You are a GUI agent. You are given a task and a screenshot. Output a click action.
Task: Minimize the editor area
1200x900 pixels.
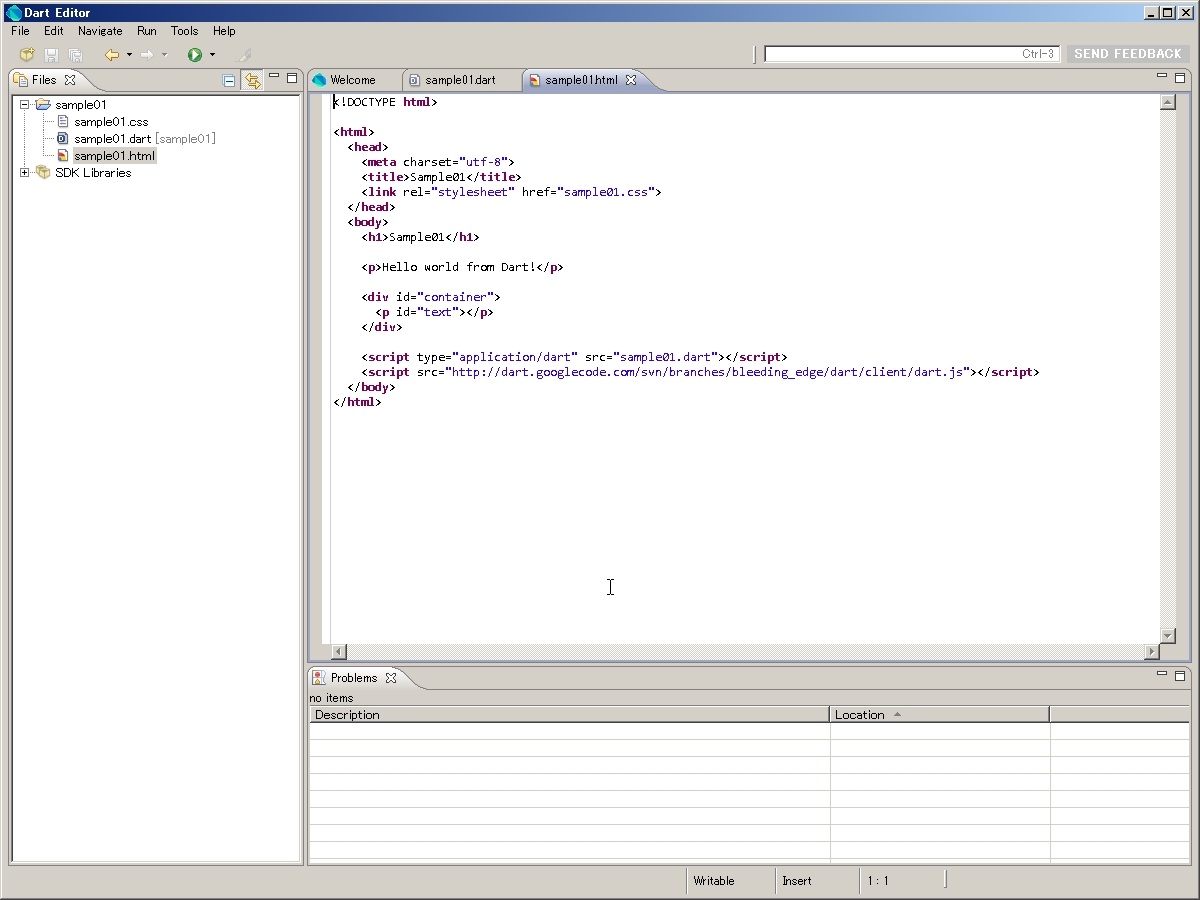(x=1162, y=76)
